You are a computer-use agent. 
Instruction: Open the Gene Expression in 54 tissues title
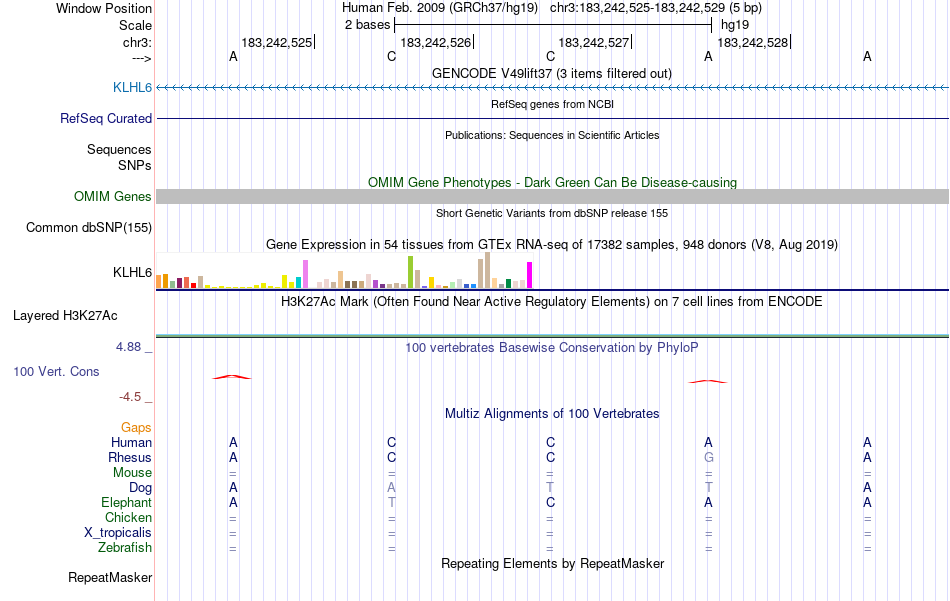tap(552, 245)
